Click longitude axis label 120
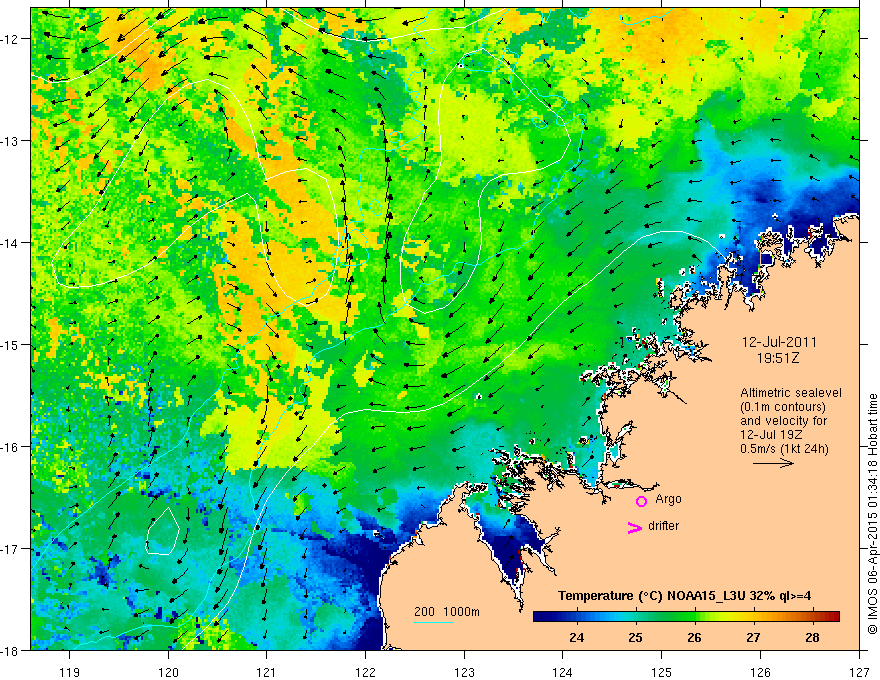Image resolution: width=880 pixels, height=680 pixels. tap(168, 672)
